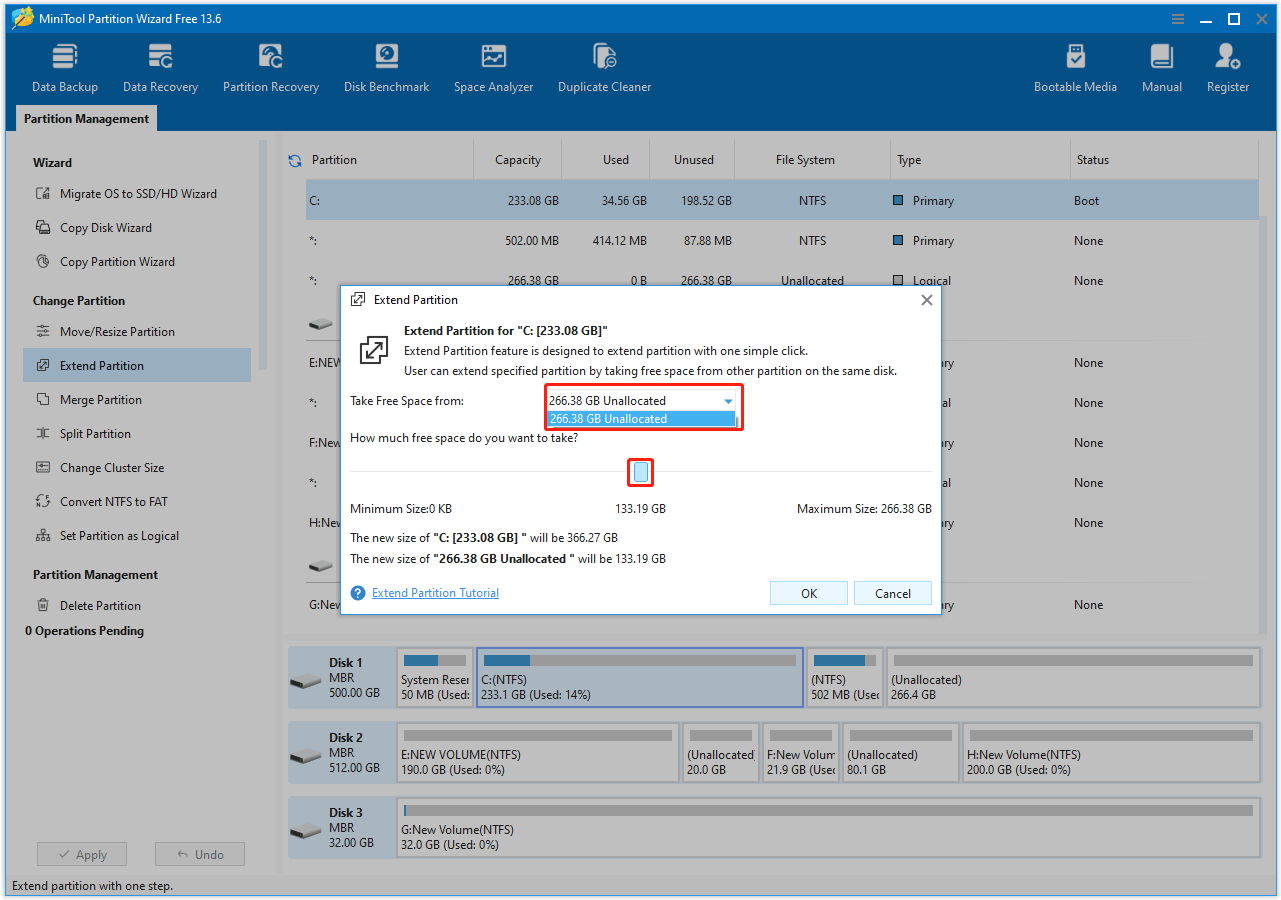The image size is (1281, 900).
Task: Select E:NEW VOLUME block on Disk 2
Action: [538, 753]
